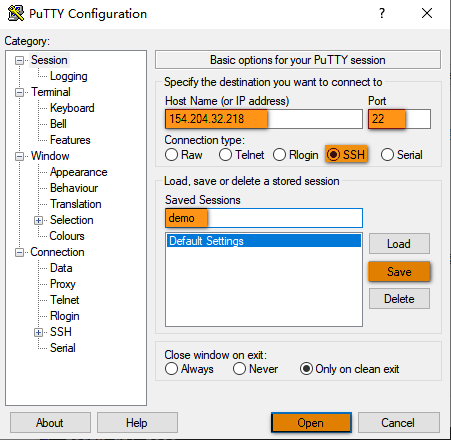The image size is (451, 440).
Task: Select Default Settings in session list
Action: [264, 241]
